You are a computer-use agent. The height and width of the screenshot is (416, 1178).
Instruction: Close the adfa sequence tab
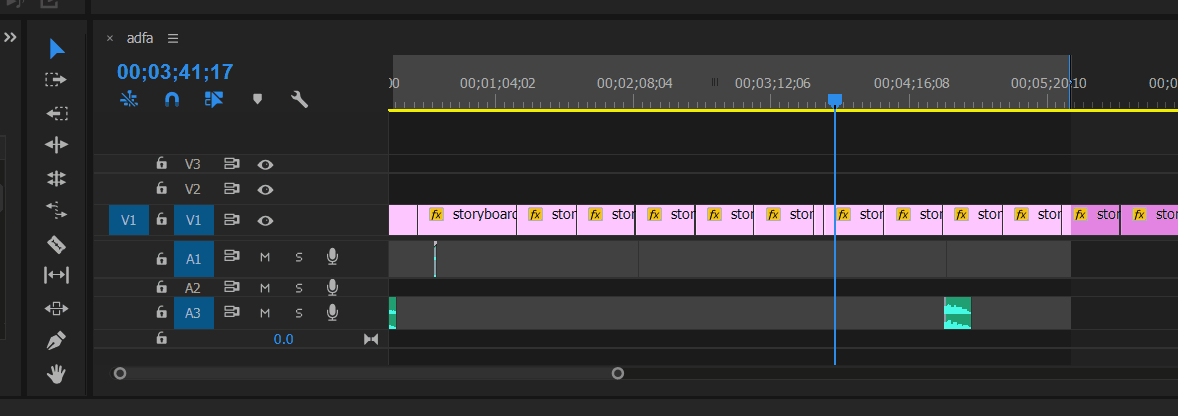110,38
